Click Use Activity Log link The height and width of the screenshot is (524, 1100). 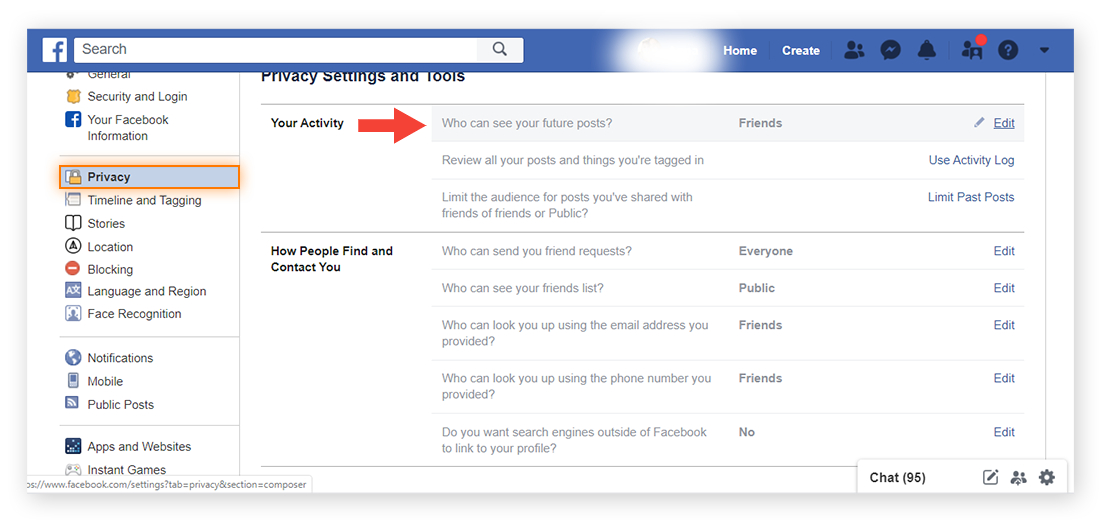click(x=972, y=160)
